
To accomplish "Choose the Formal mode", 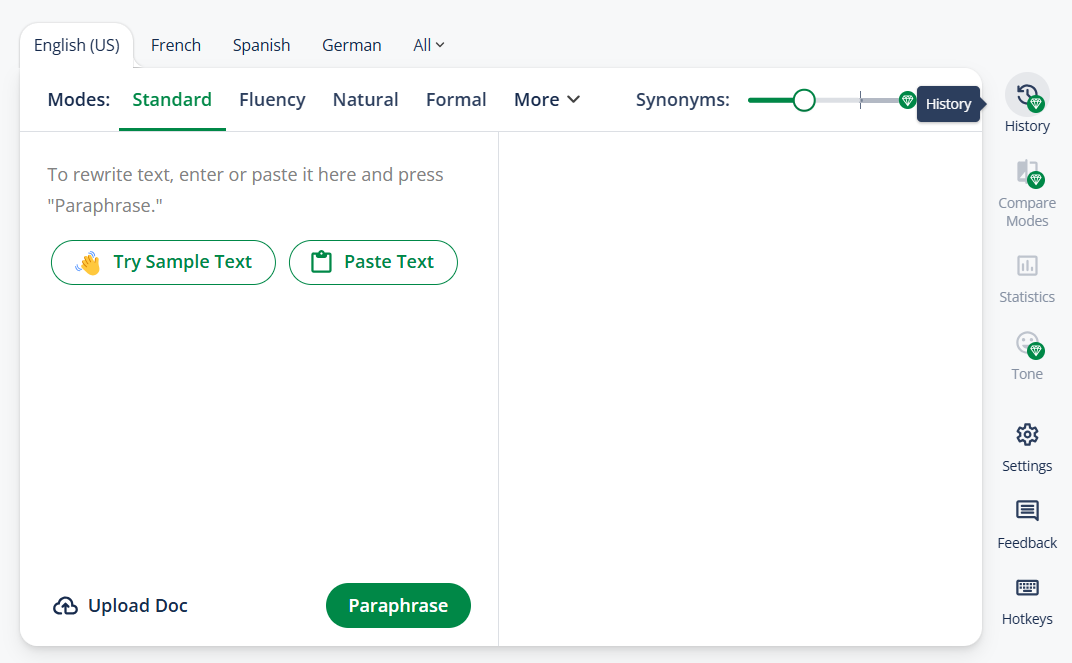I will [456, 100].
